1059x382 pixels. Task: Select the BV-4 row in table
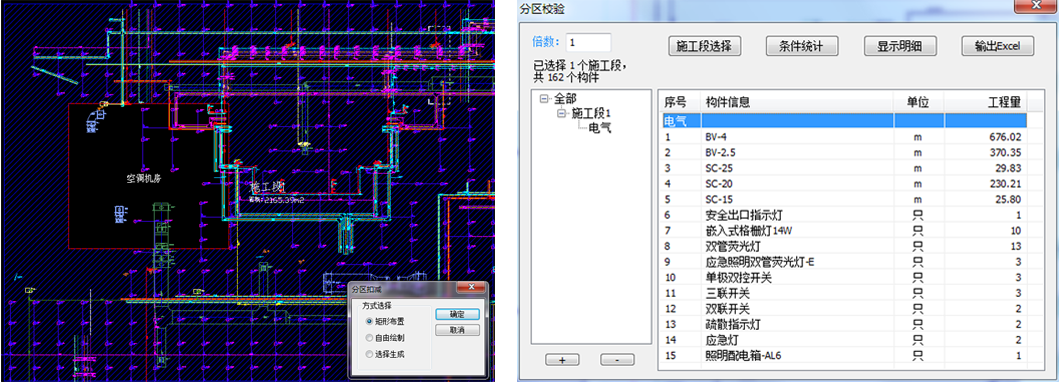843,137
